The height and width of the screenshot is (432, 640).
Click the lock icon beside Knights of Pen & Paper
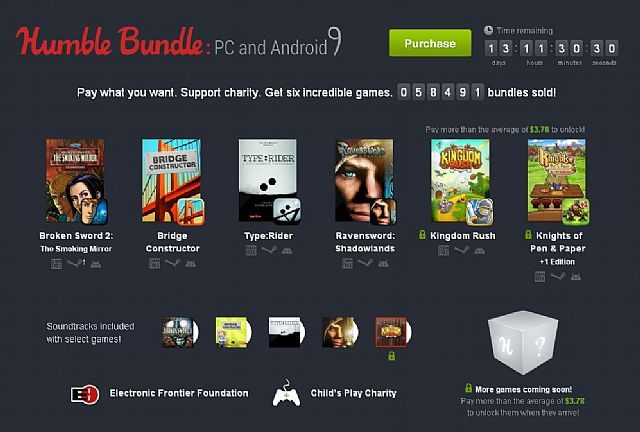(x=528, y=235)
